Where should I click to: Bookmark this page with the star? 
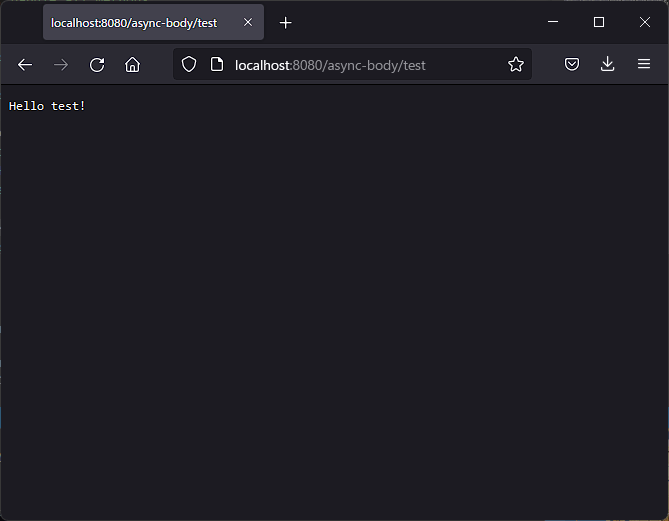515,64
